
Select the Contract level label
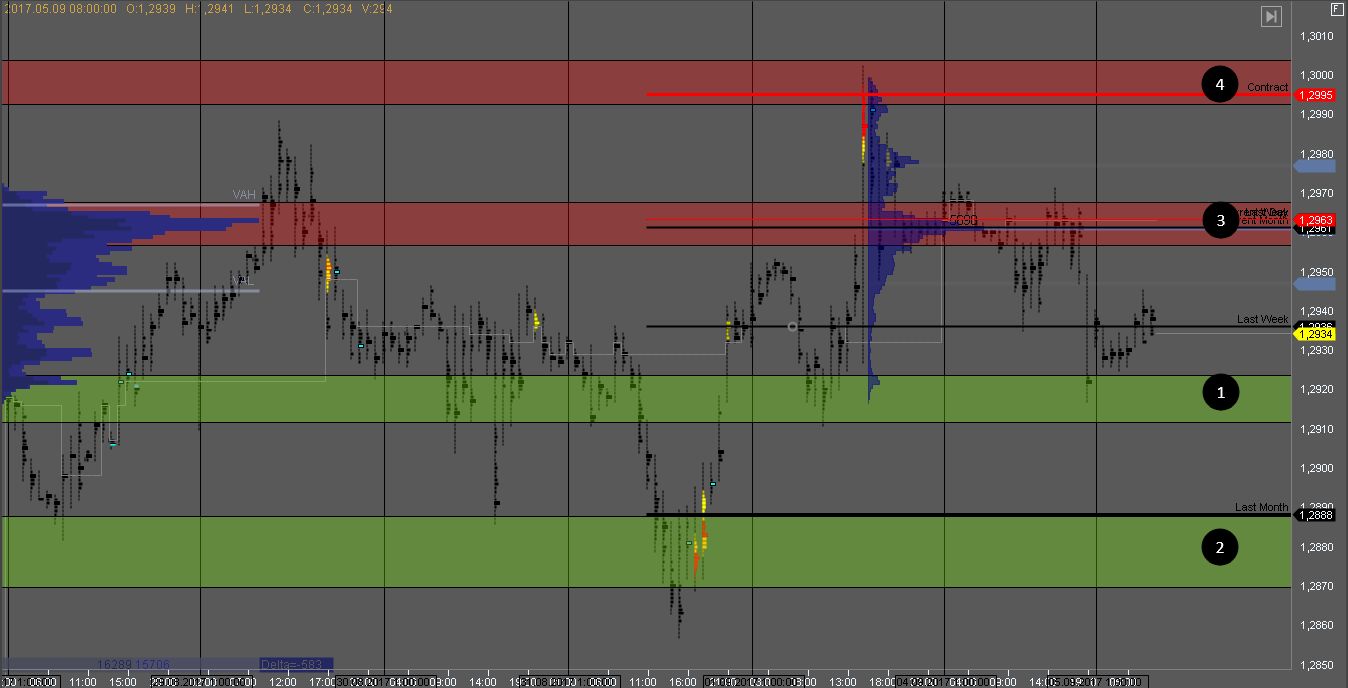[x=1267, y=87]
